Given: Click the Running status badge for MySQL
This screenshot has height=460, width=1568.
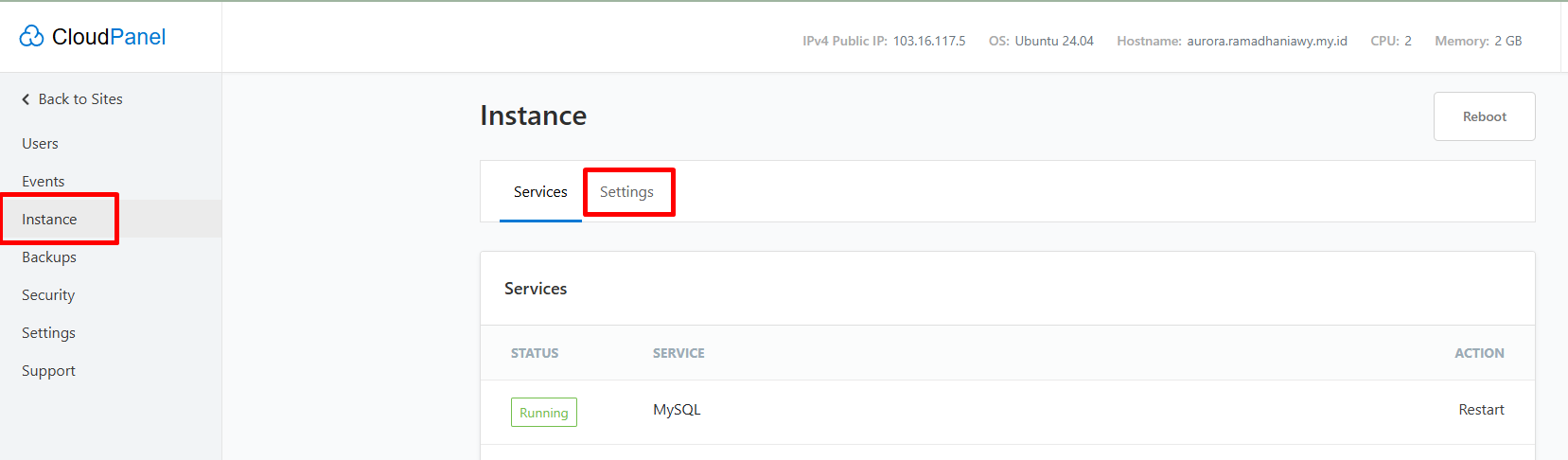Looking at the screenshot, I should coord(544,413).
